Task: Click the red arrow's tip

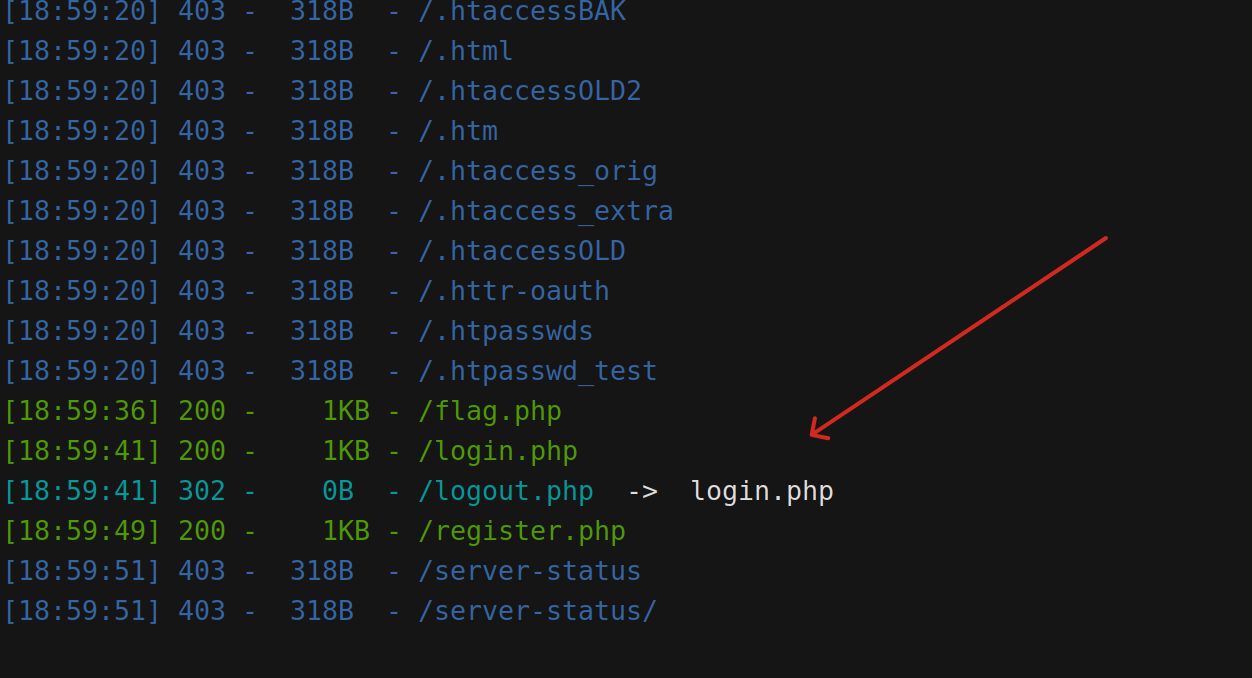Action: click(811, 435)
